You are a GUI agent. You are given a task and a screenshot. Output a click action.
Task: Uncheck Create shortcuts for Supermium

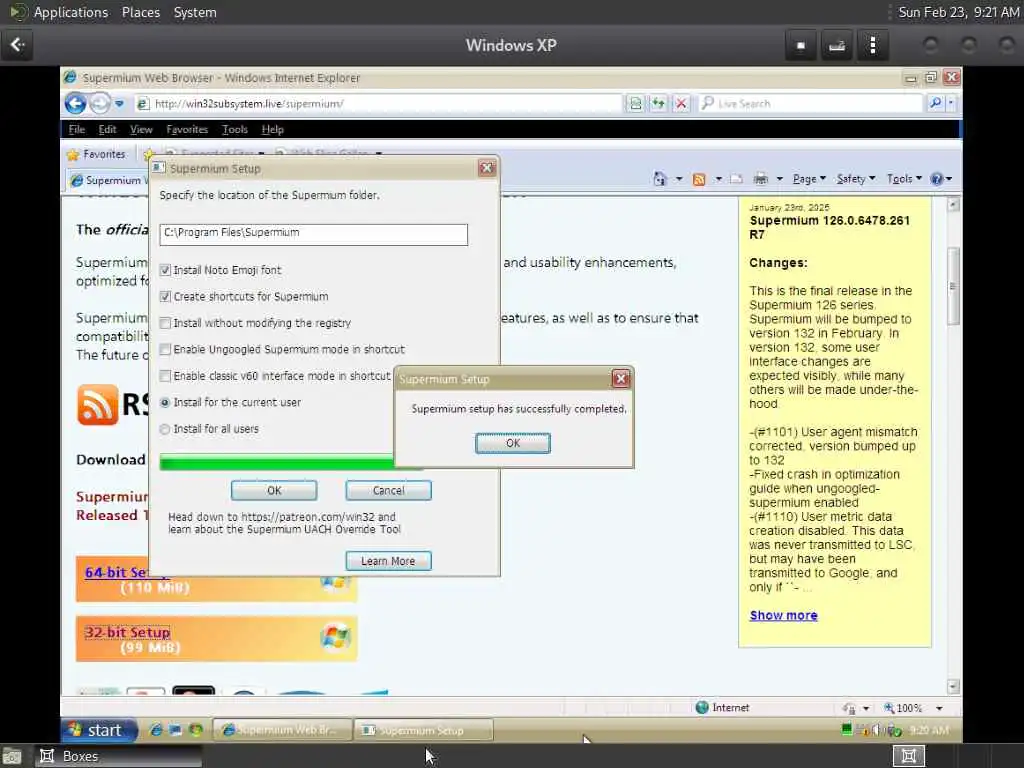tap(165, 296)
